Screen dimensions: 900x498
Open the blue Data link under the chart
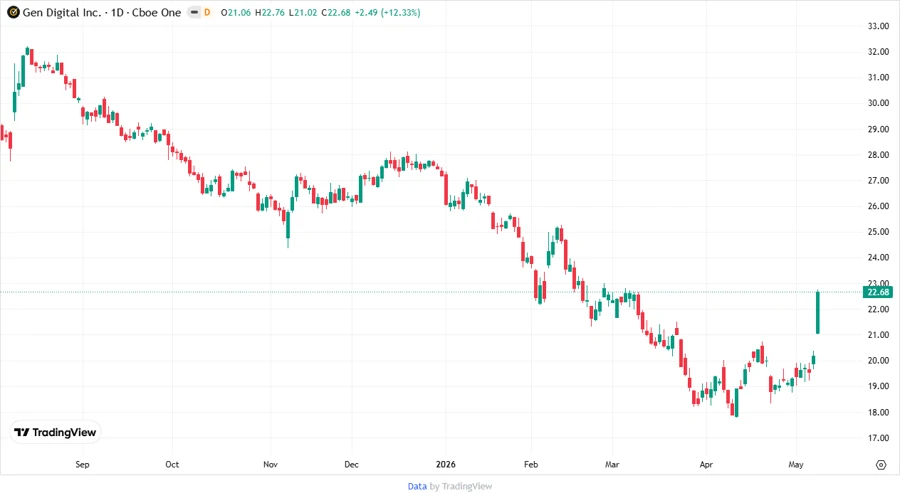click(x=417, y=486)
